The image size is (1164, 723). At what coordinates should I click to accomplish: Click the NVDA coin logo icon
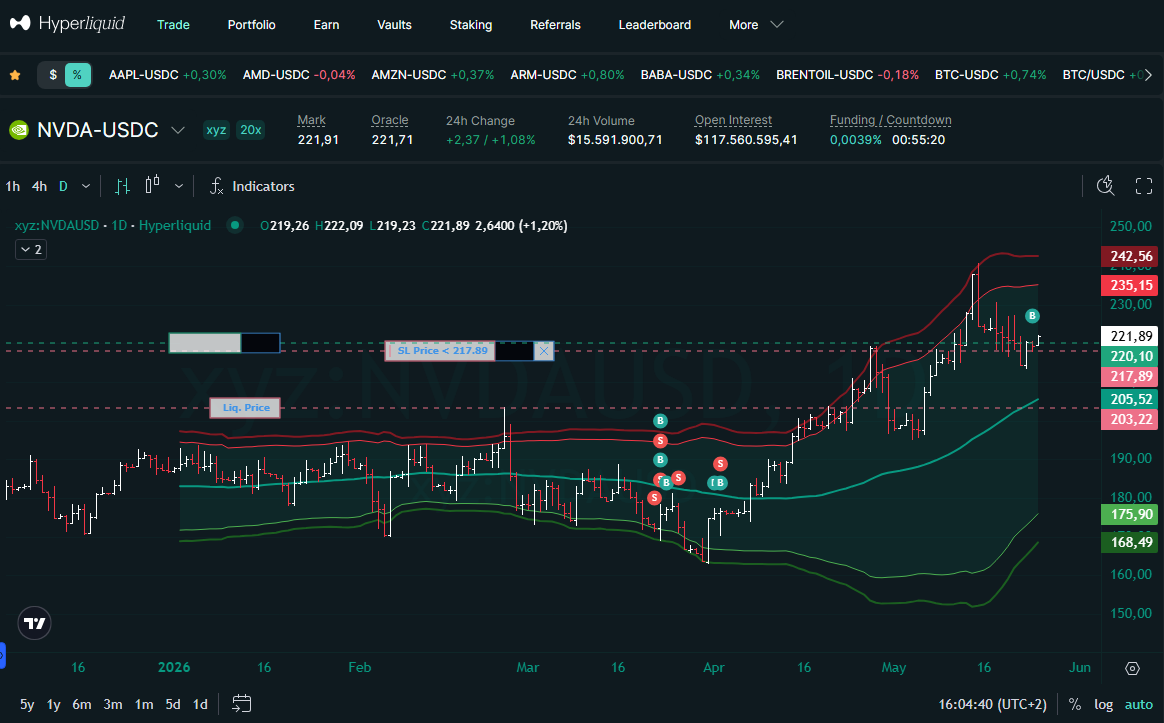coord(19,130)
